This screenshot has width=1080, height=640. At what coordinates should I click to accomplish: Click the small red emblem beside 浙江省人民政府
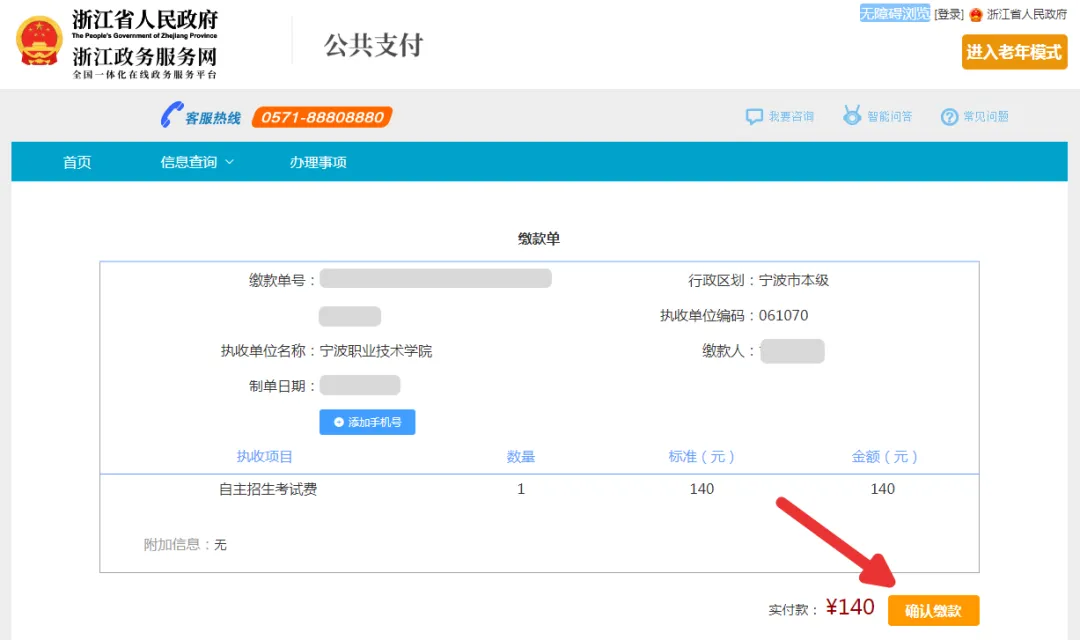point(976,14)
